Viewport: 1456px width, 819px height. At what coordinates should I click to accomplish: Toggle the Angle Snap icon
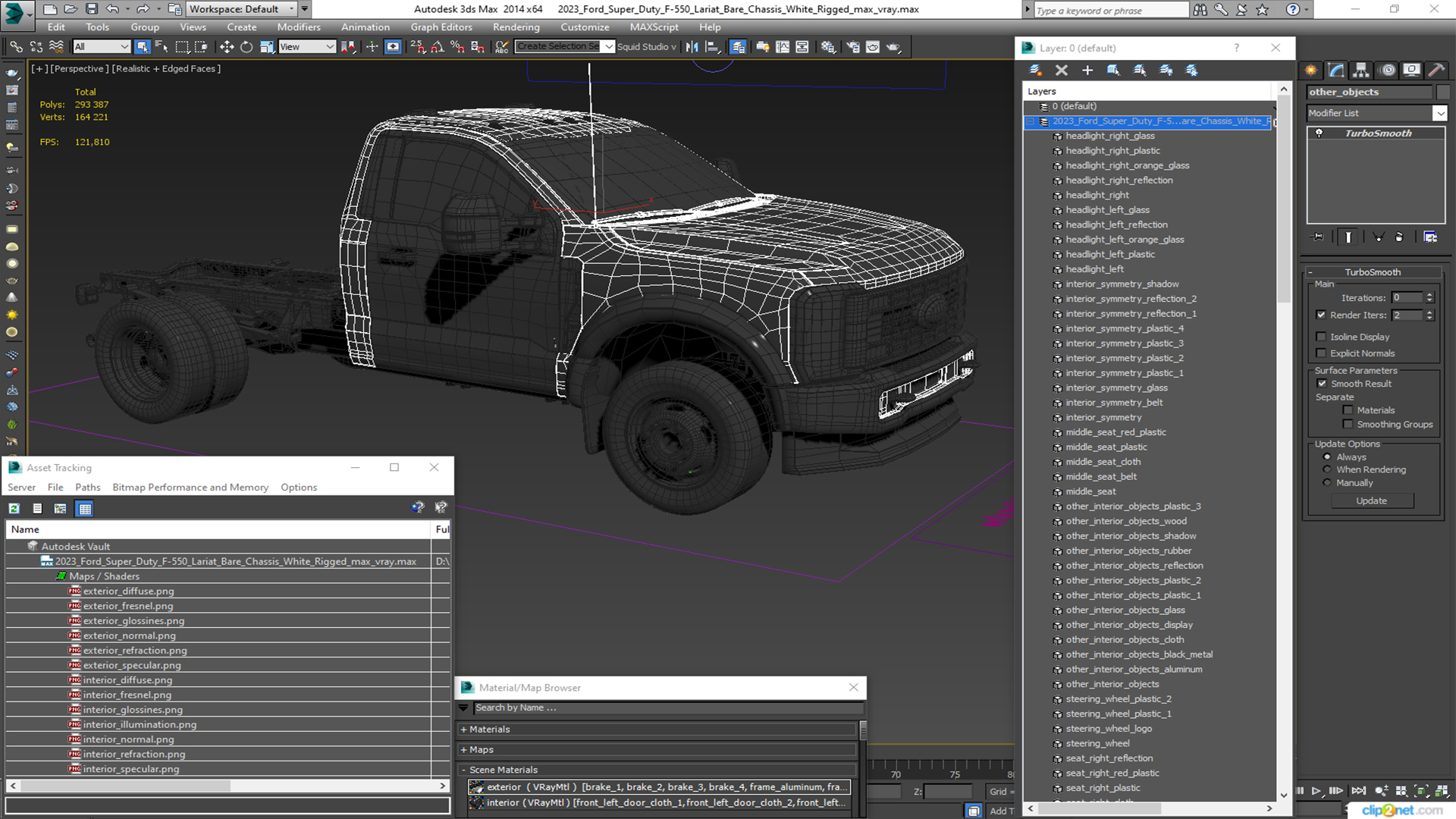pos(438,47)
